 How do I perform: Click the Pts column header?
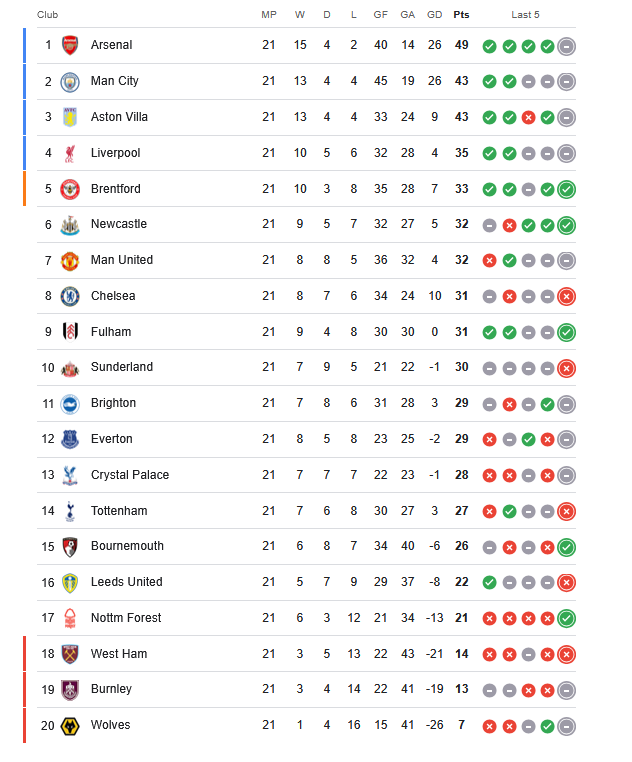coord(461,15)
